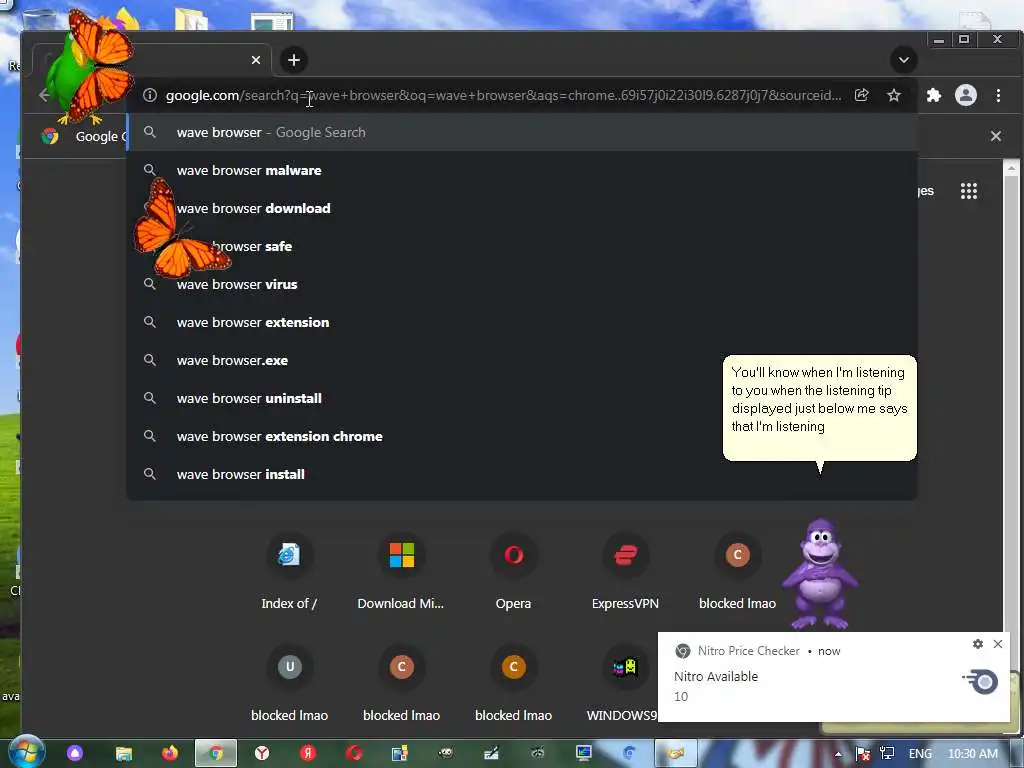Open 'Download Mi...' Microsoft shortcut
This screenshot has width=1024, height=768.
[401, 572]
